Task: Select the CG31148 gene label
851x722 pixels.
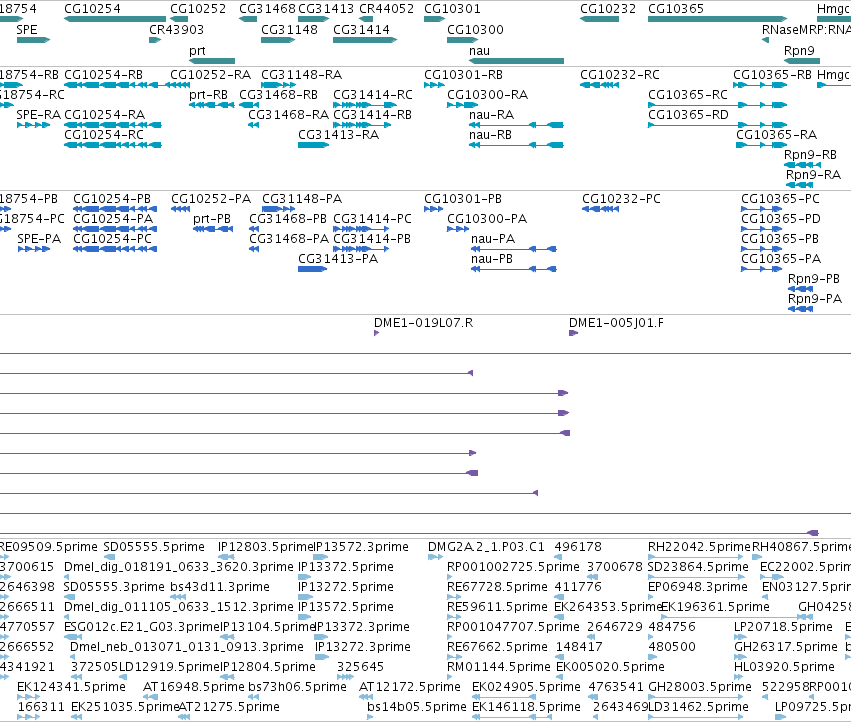Action: pyautogui.click(x=289, y=29)
